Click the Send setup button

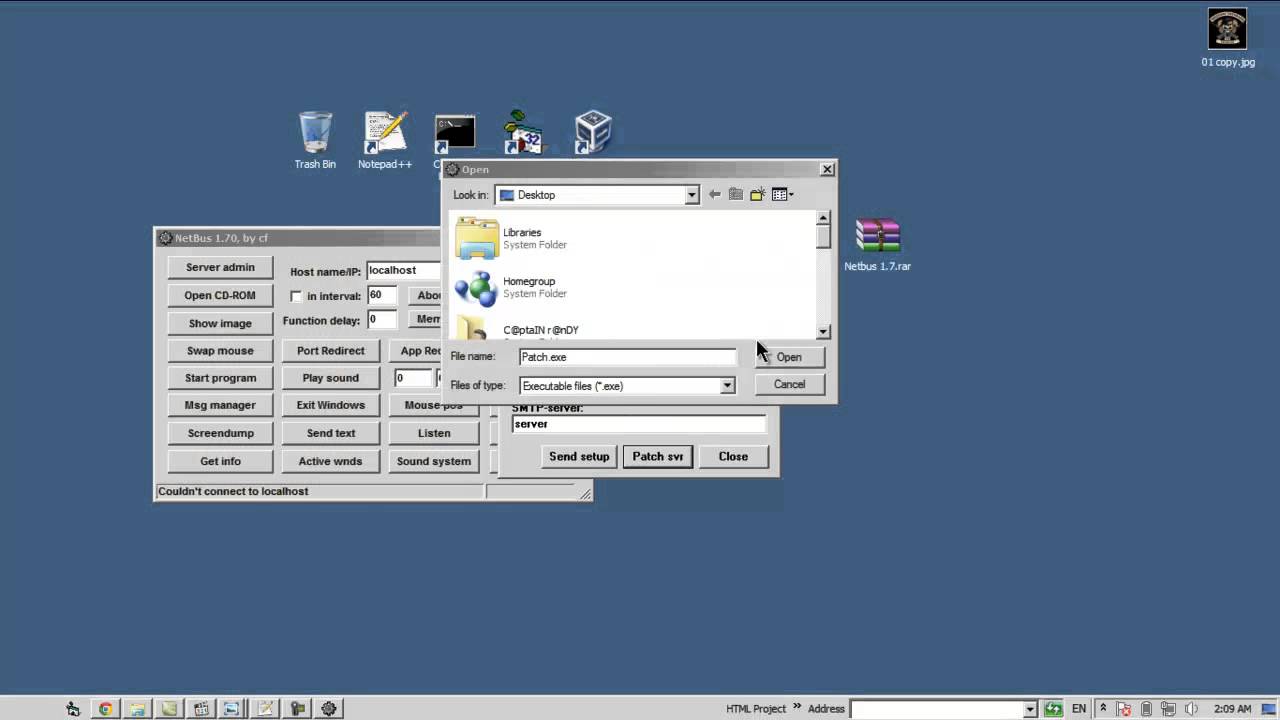579,456
